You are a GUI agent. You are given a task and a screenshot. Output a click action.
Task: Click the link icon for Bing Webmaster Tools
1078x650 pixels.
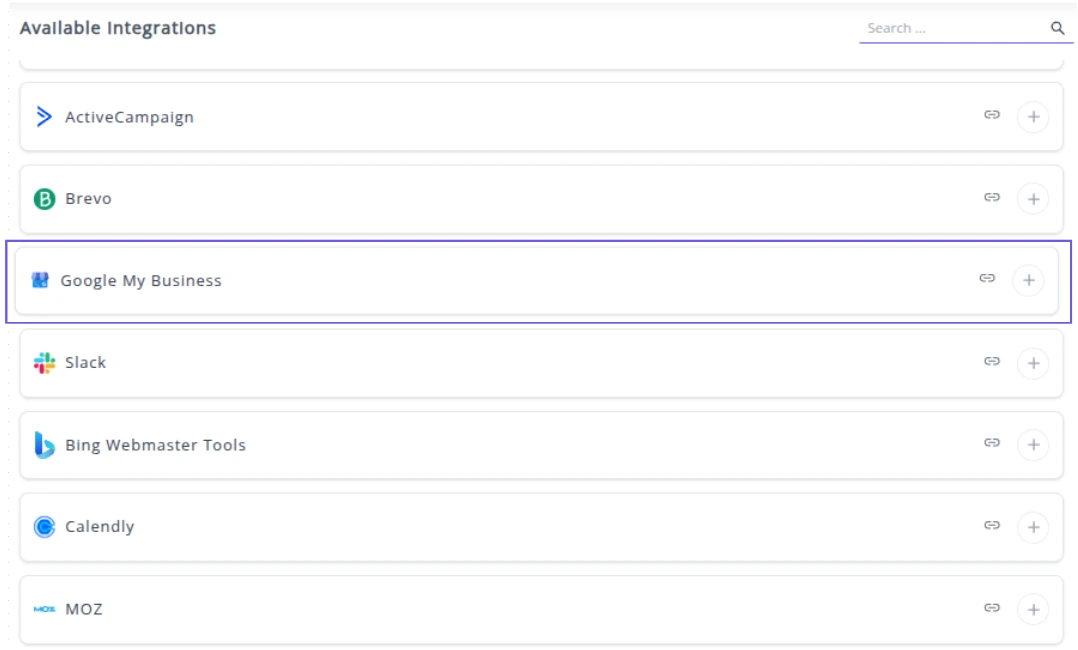(x=991, y=443)
